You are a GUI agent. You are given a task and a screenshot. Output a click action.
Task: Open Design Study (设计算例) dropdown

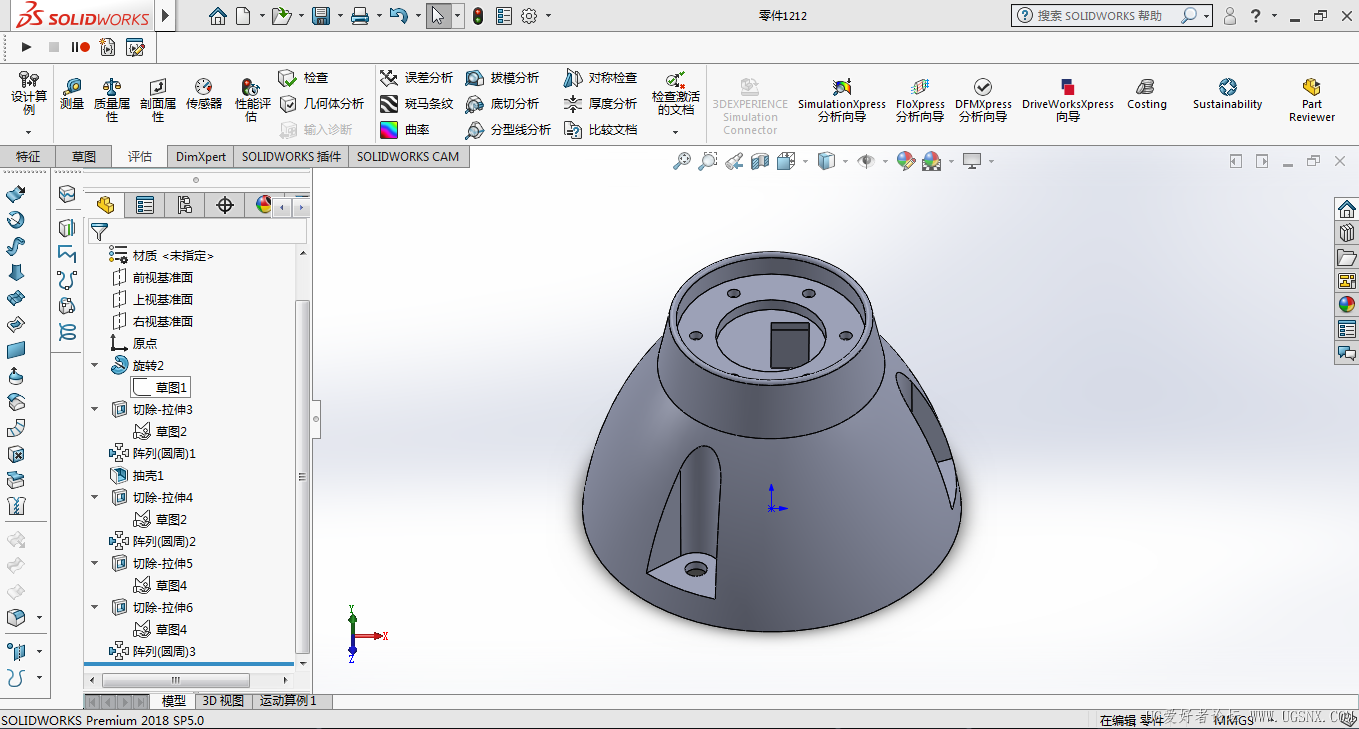pos(29,132)
